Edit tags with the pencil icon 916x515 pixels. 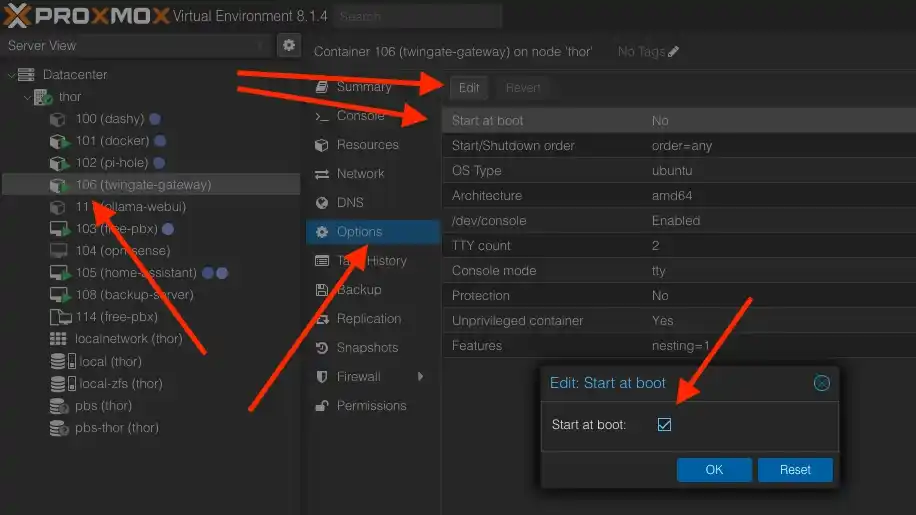[x=673, y=52]
